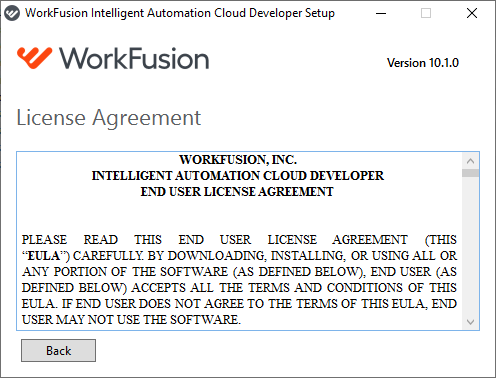The width and height of the screenshot is (496, 378).
Task: Click the WORKFUSION, INC. title line
Action: point(238,160)
